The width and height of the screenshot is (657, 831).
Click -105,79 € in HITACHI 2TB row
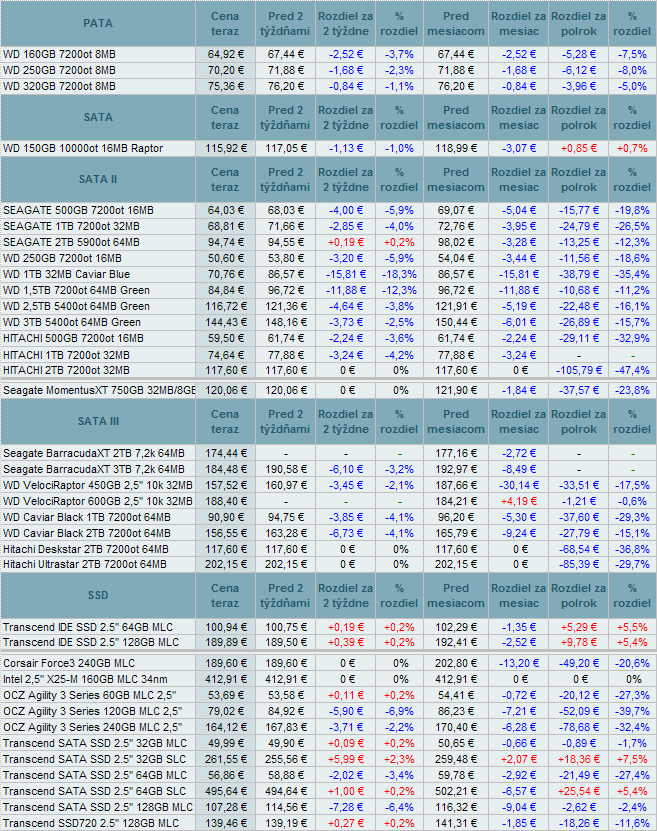pyautogui.click(x=579, y=370)
